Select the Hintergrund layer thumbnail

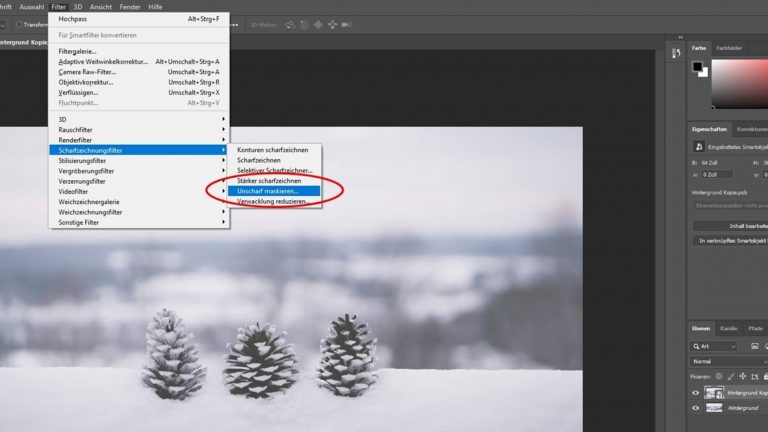716,408
